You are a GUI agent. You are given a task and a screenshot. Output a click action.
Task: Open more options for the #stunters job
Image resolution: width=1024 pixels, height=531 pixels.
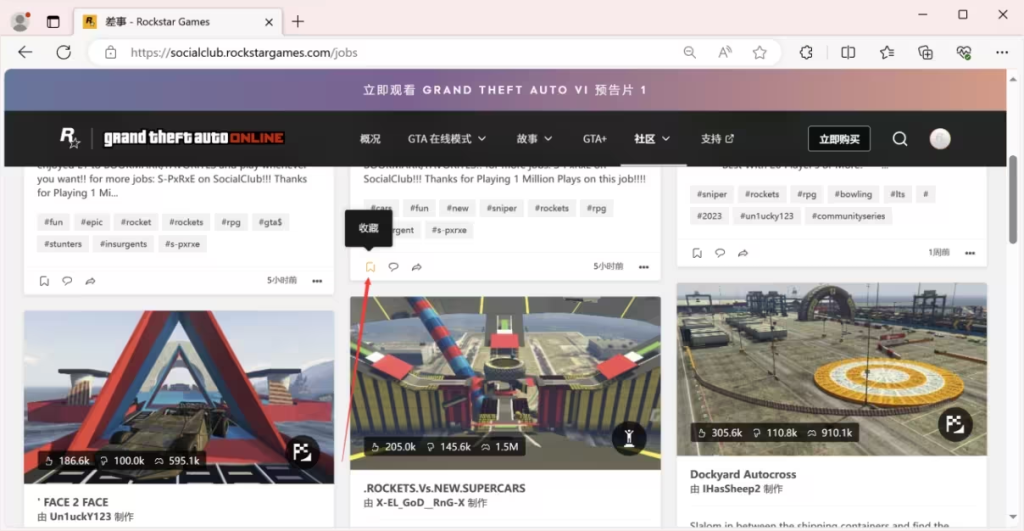(x=317, y=281)
